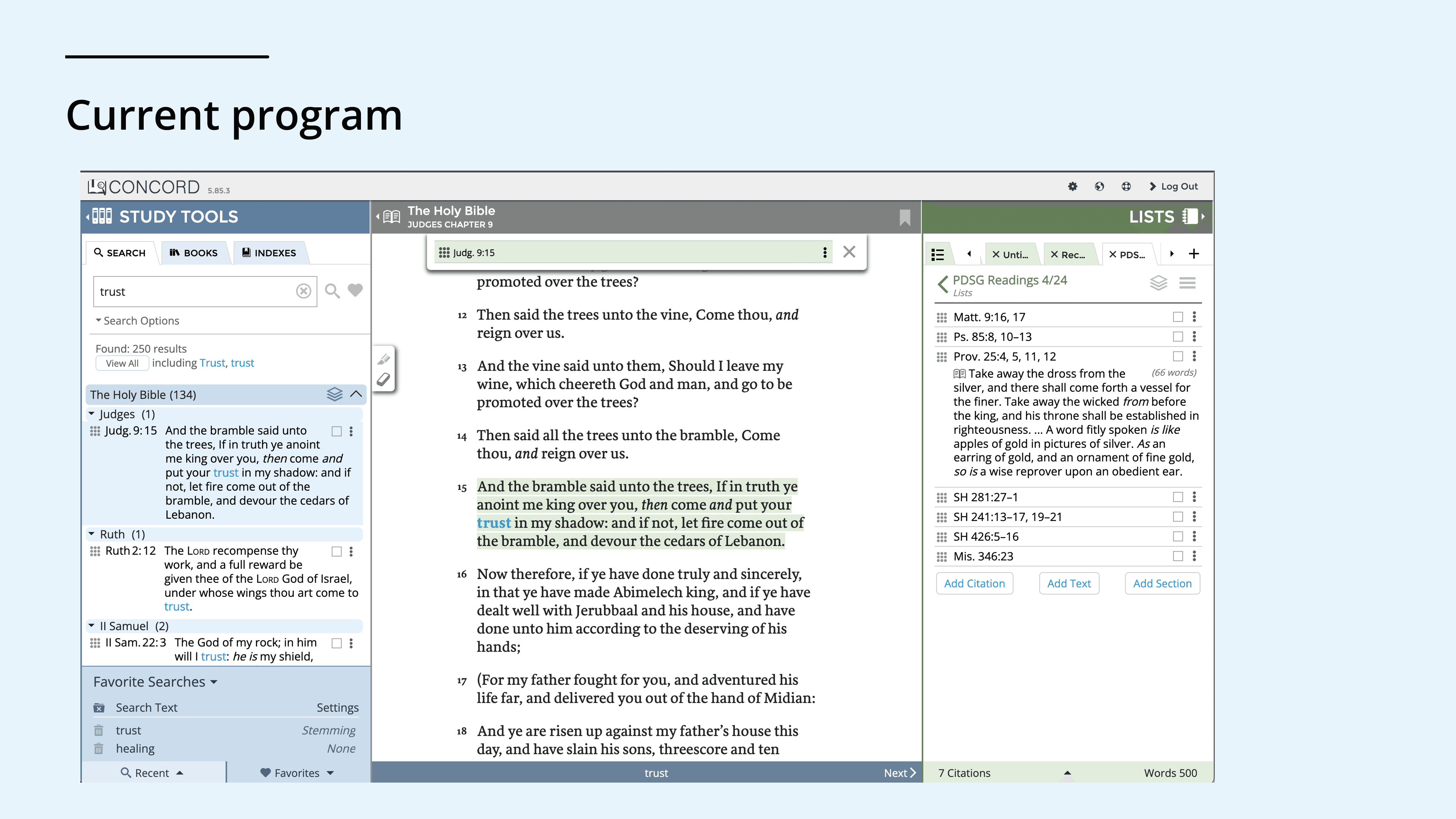Image resolution: width=1456 pixels, height=819 pixels.
Task: Open the INDEXES tab
Action: [269, 253]
